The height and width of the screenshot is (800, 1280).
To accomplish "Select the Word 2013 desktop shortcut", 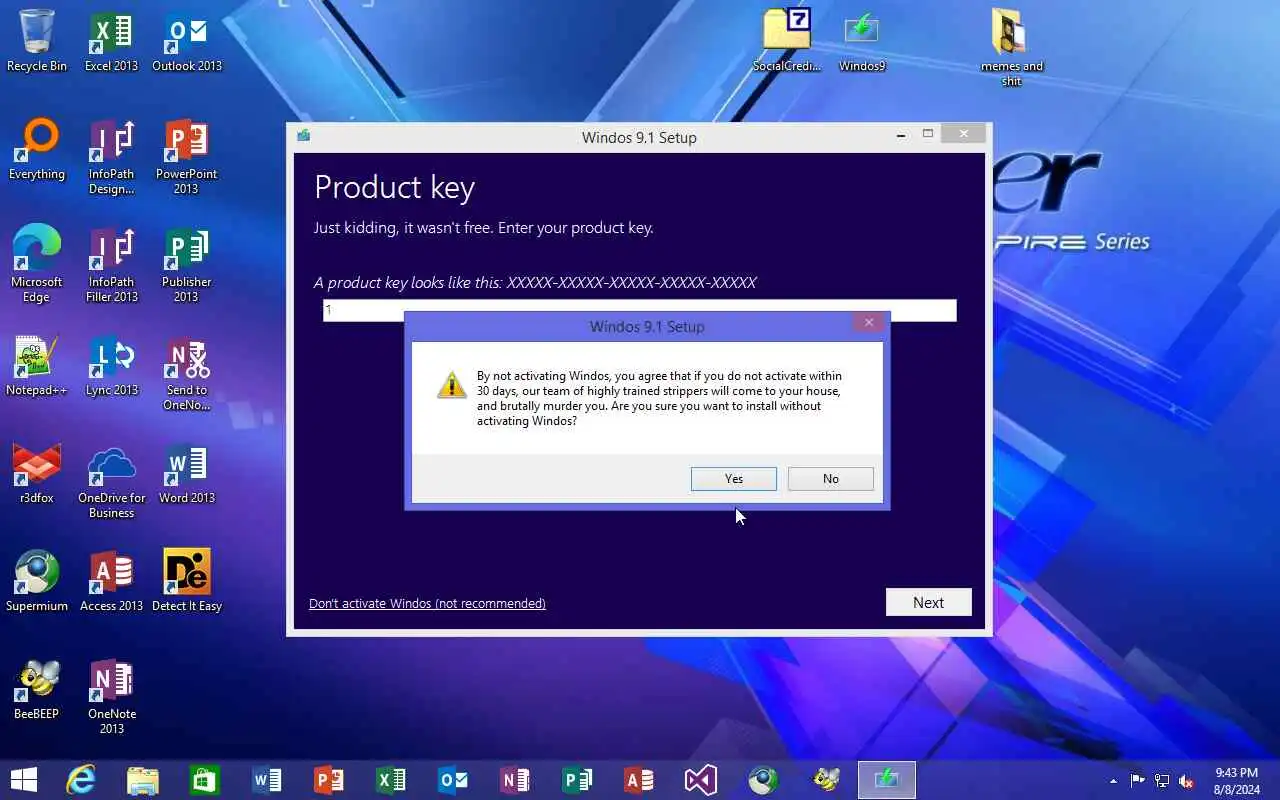I will 187,473.
